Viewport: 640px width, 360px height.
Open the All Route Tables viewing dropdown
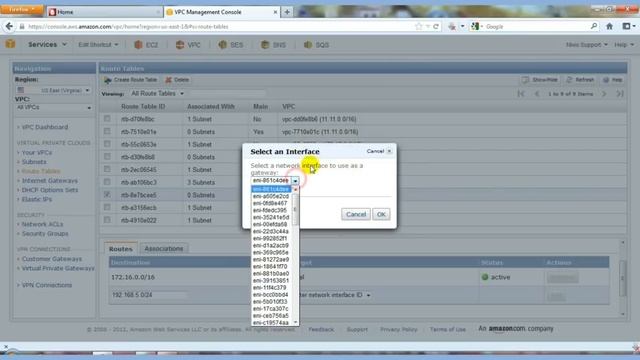click(x=157, y=93)
